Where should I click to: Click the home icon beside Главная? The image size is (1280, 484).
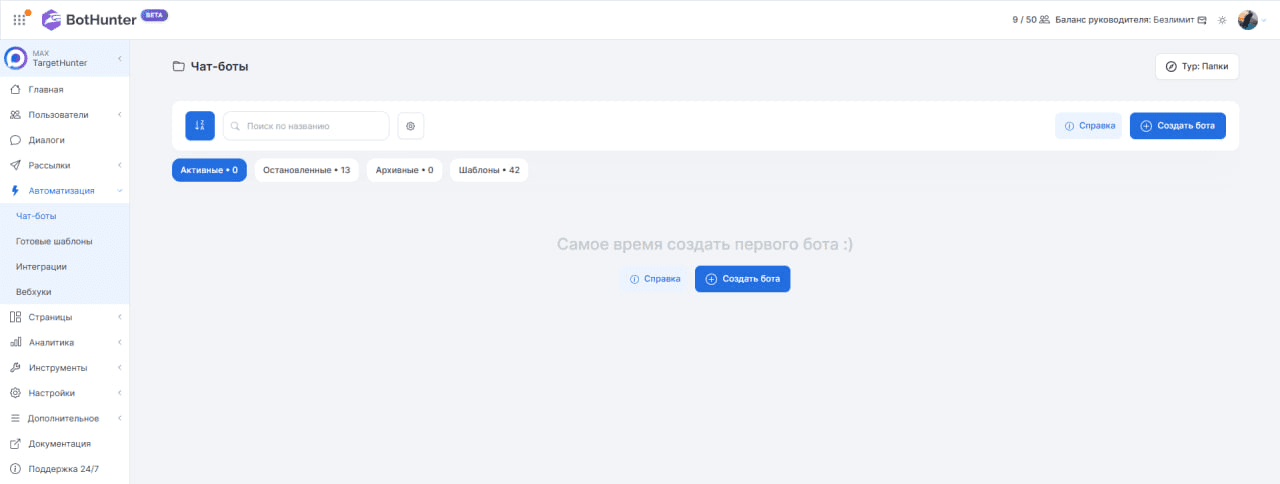click(x=15, y=89)
